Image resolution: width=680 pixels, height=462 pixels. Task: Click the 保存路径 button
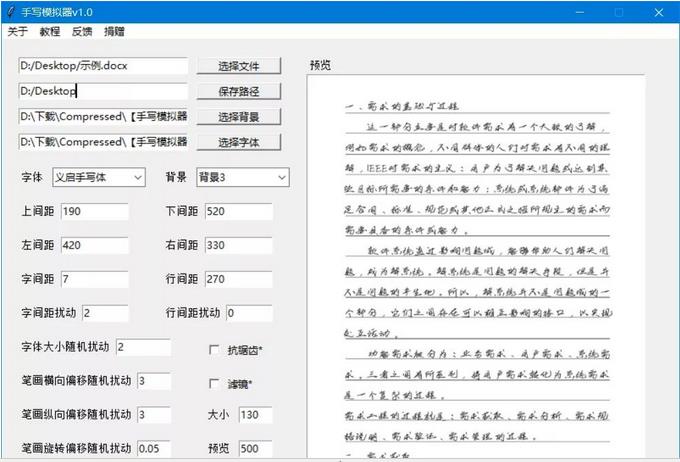tap(239, 91)
